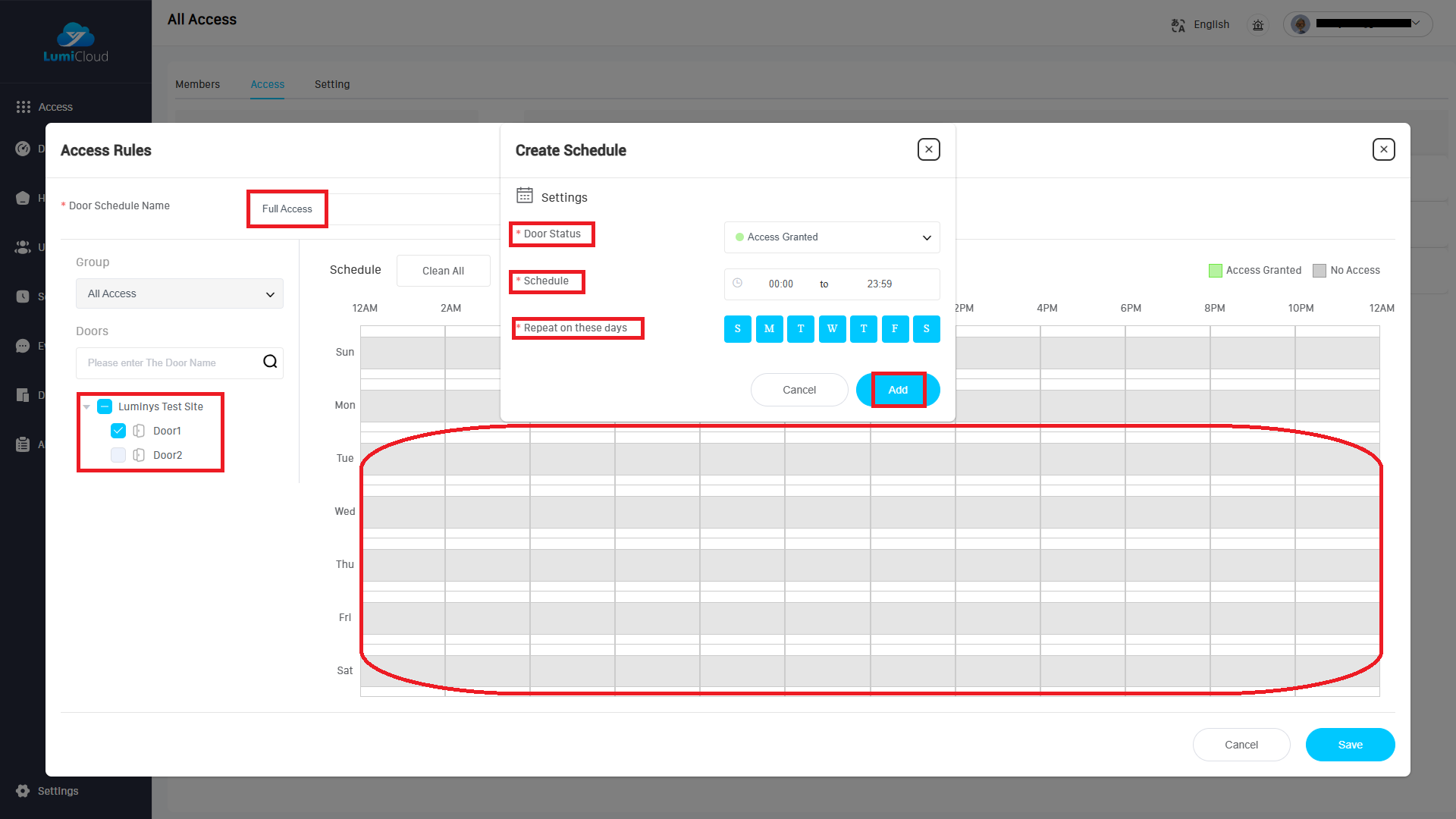Click the clock icon in schedule time field
Image resolution: width=1456 pixels, height=819 pixels.
click(x=737, y=283)
